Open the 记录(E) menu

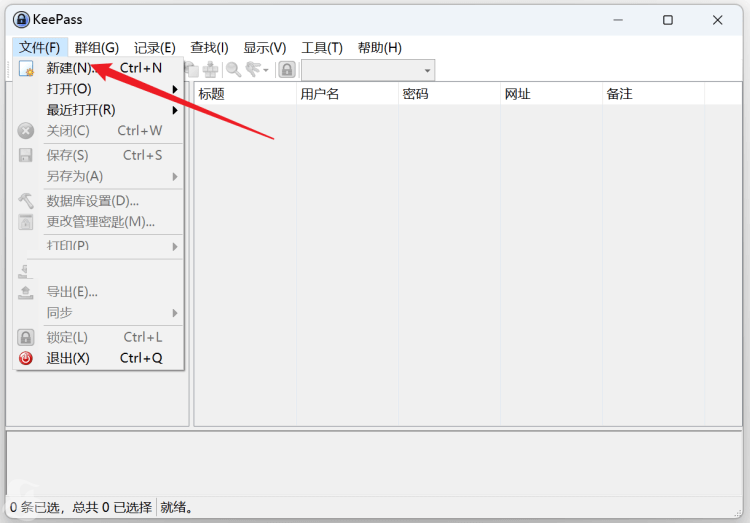point(154,47)
